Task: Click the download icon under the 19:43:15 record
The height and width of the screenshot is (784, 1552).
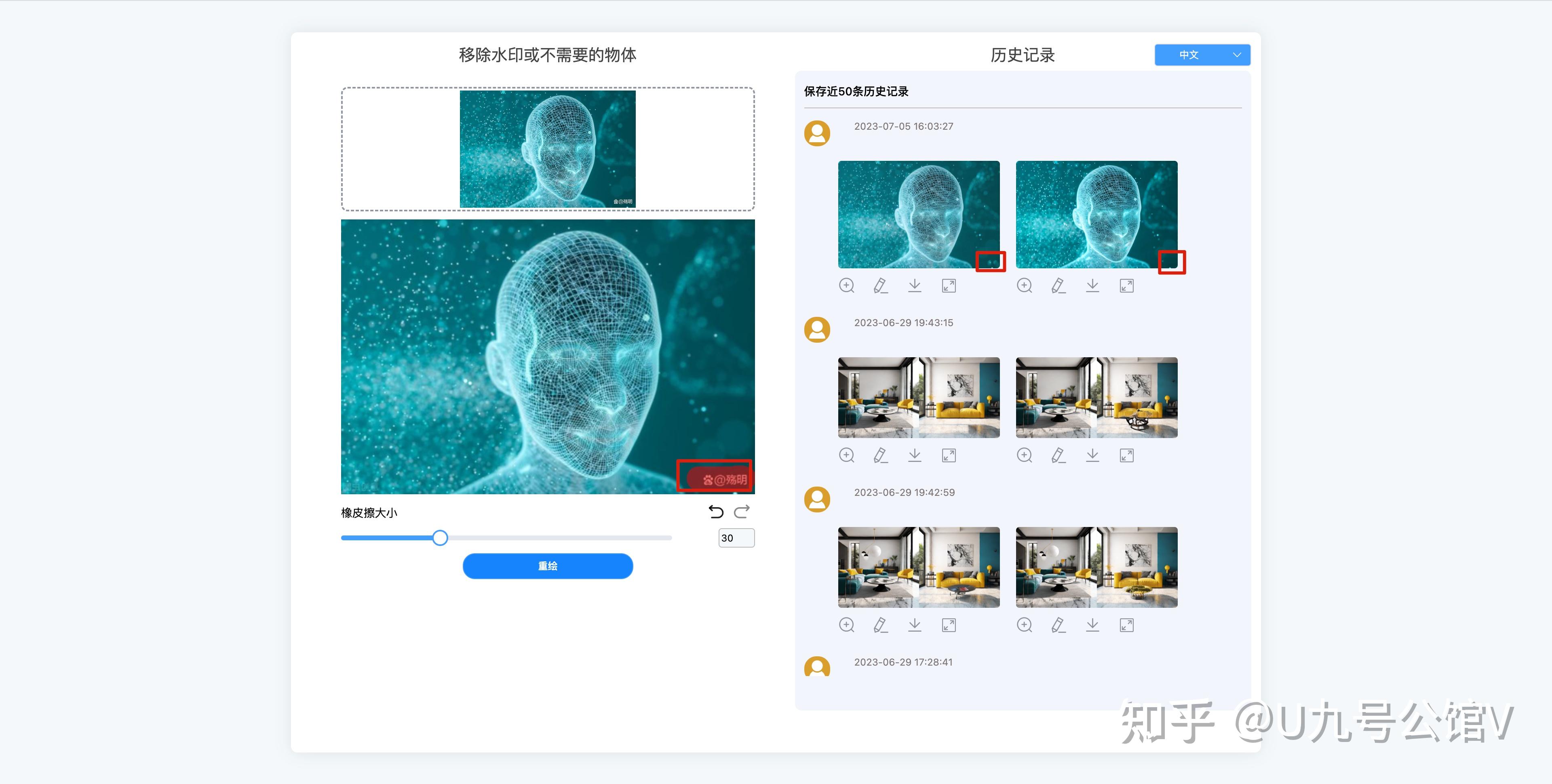Action: tap(915, 455)
